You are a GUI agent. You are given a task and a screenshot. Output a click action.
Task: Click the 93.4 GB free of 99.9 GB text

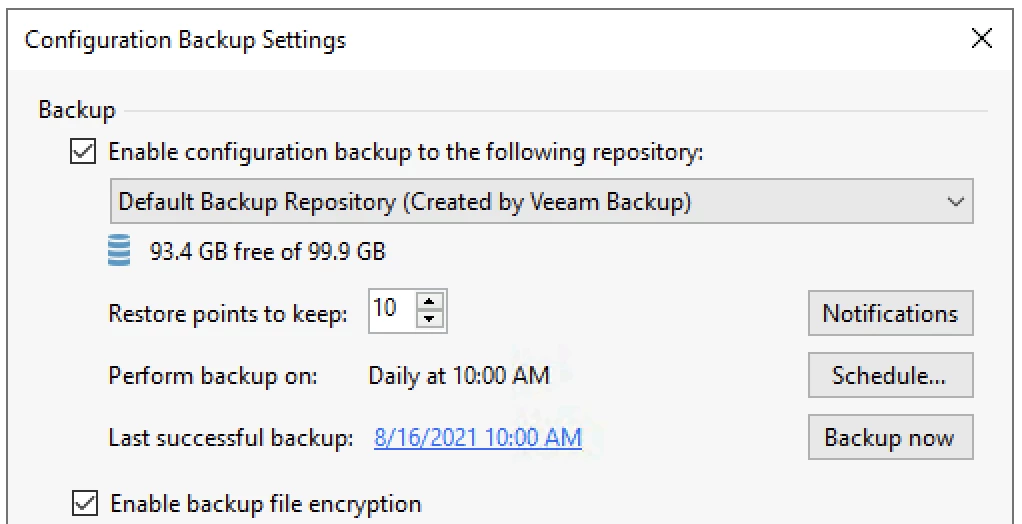pyautogui.click(x=267, y=252)
